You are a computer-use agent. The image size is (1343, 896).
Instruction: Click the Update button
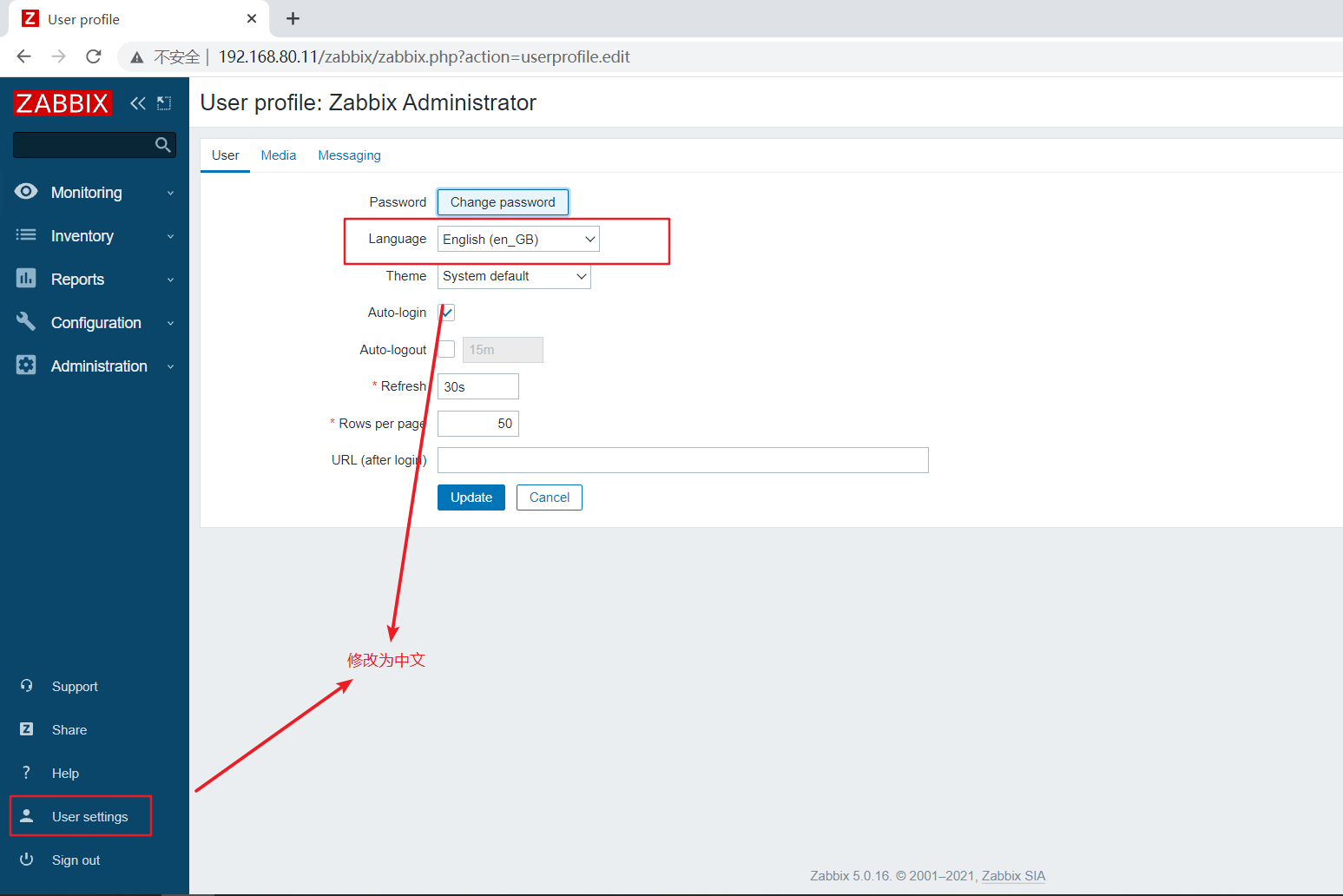(471, 497)
